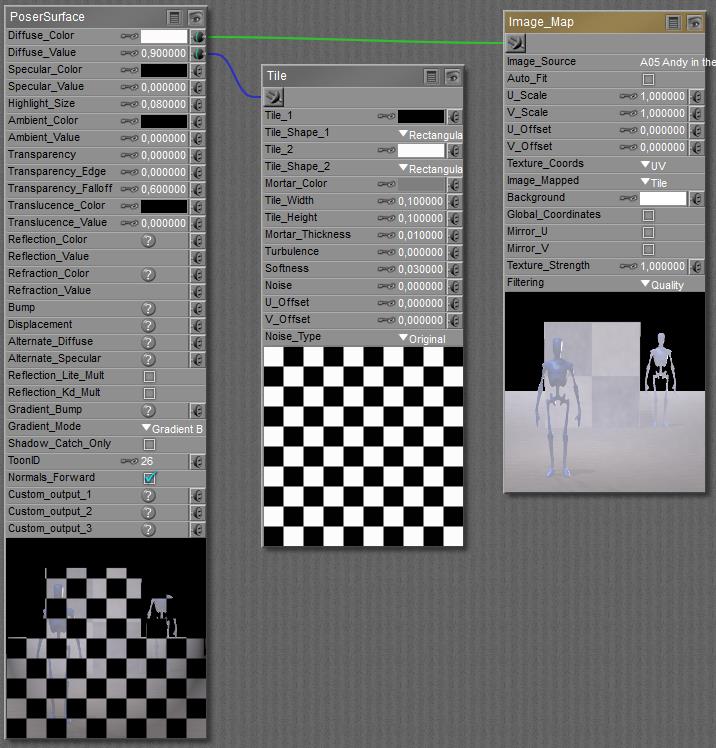
Task: Toggle Tile node preview eye icon
Action: pos(453,76)
